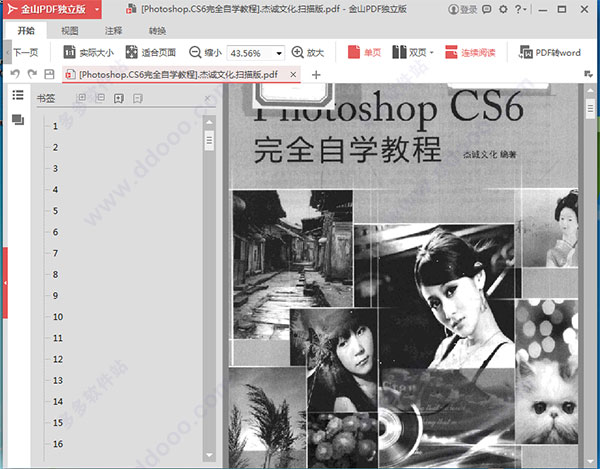Open bookmark 11
The height and width of the screenshot is (469, 600).
[x=58, y=338]
